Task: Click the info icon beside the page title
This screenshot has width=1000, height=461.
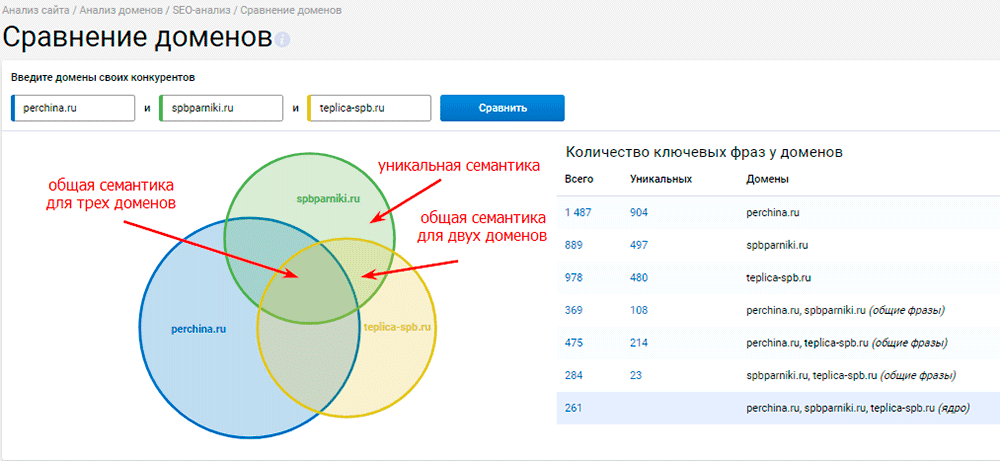Action: coord(283,41)
